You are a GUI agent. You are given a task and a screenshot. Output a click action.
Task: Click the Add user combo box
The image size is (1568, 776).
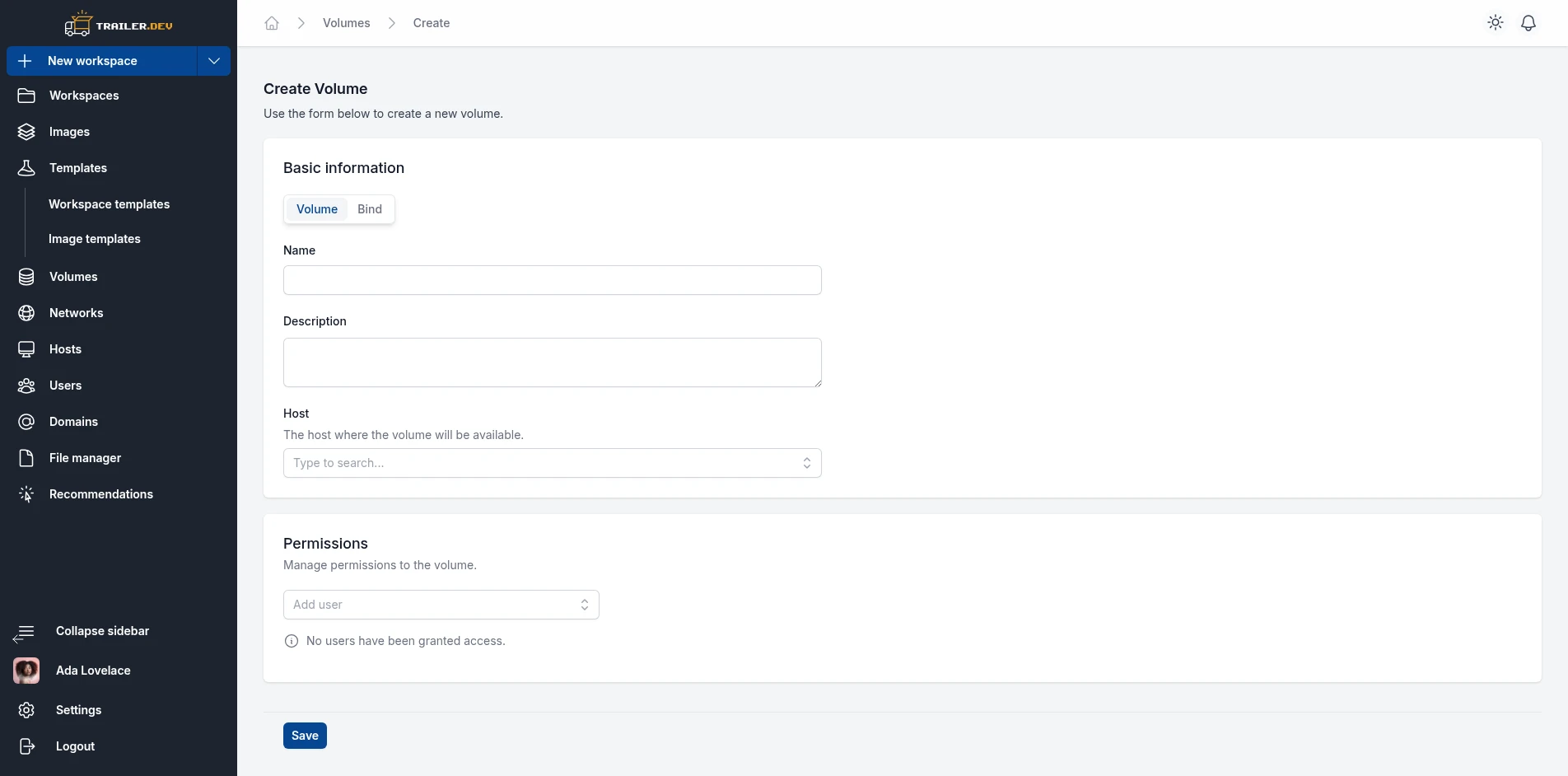[441, 605]
